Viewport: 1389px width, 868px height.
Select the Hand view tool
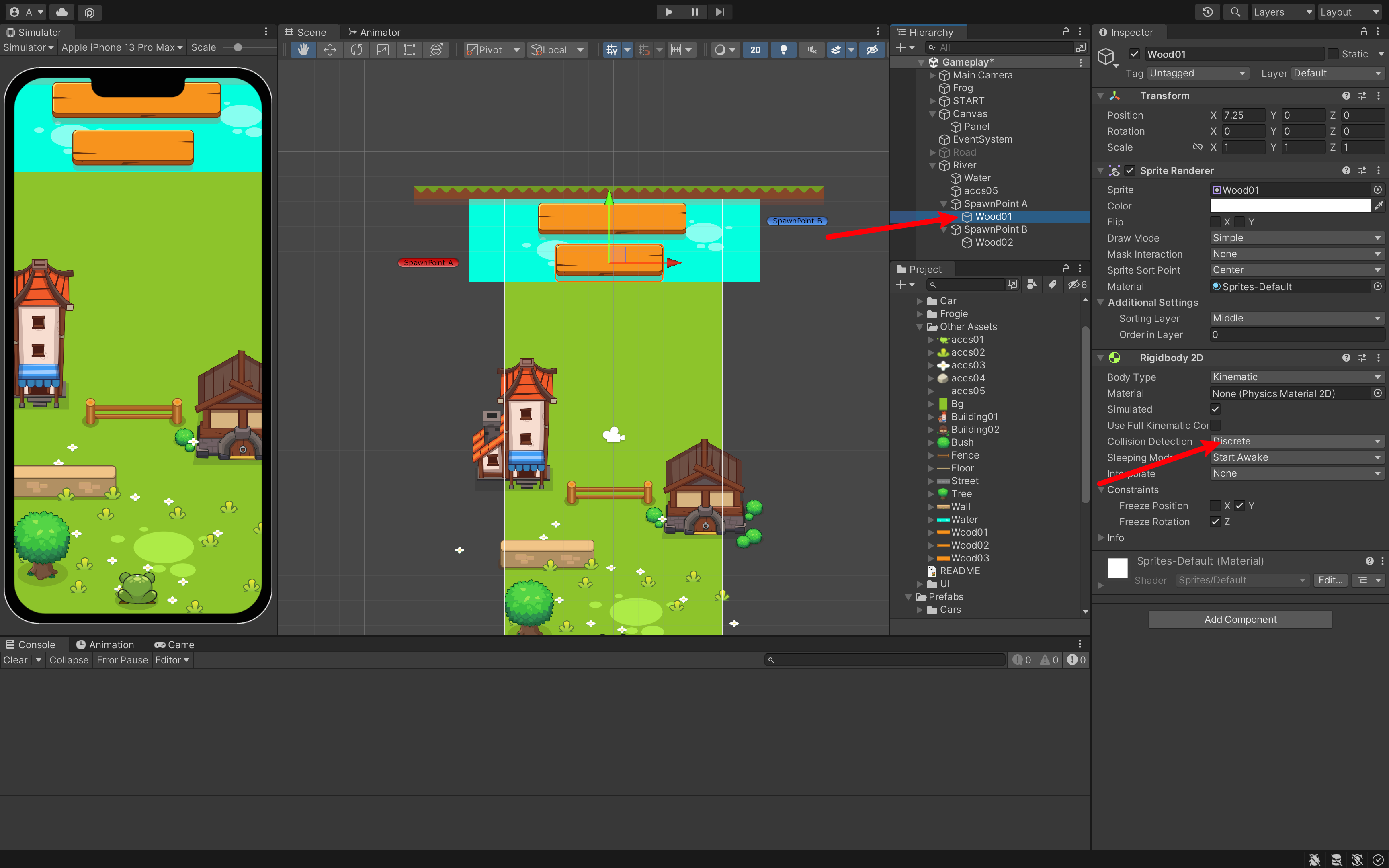click(x=303, y=50)
